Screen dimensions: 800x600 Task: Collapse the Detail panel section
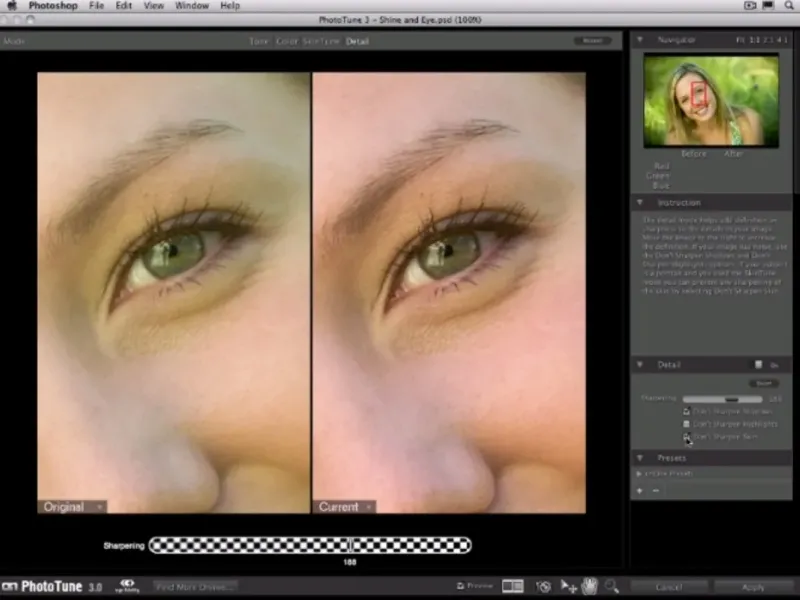tap(640, 365)
